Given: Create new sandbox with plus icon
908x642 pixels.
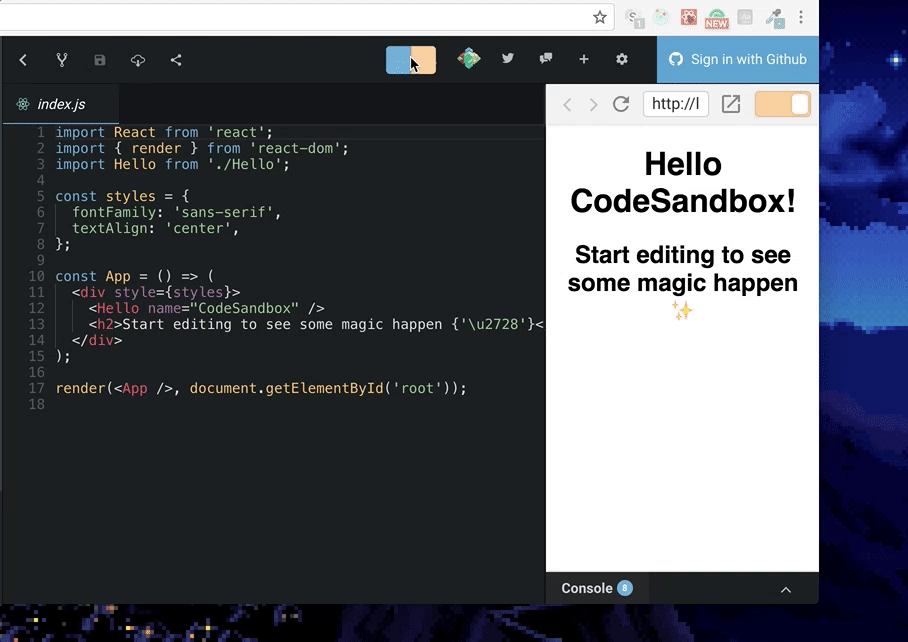Looking at the screenshot, I should click(x=584, y=59).
